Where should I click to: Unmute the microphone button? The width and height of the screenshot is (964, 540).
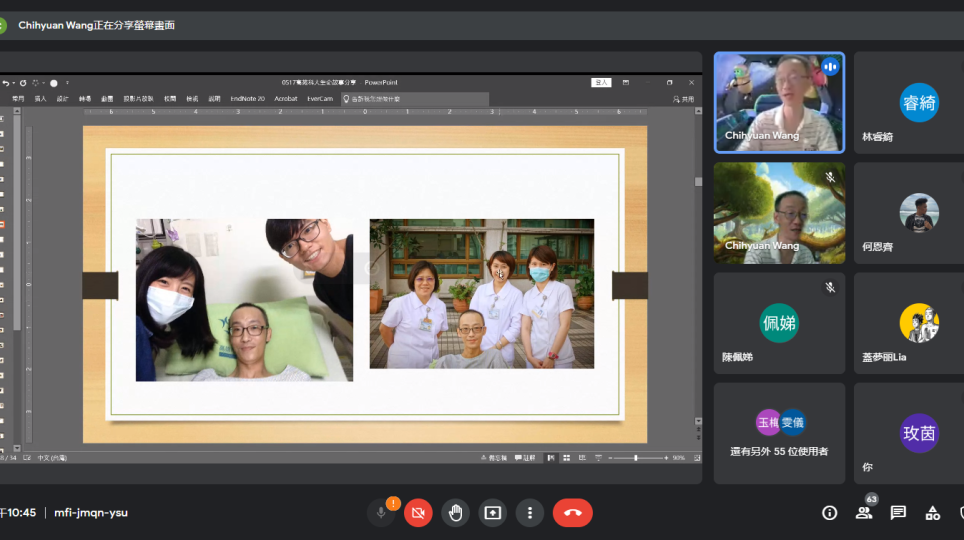(x=380, y=513)
